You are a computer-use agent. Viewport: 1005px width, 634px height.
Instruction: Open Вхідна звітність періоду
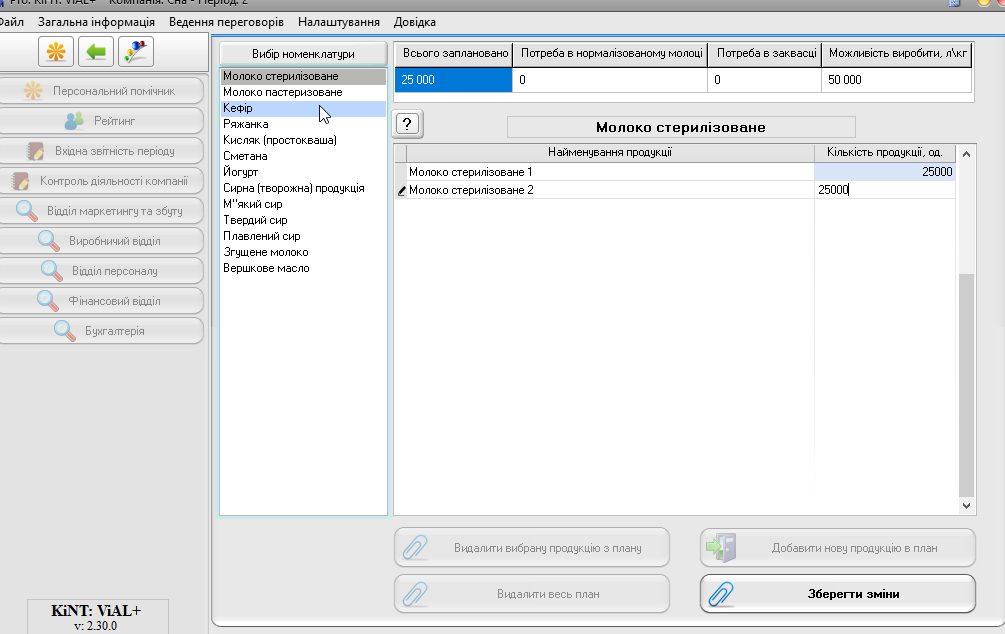(101, 151)
